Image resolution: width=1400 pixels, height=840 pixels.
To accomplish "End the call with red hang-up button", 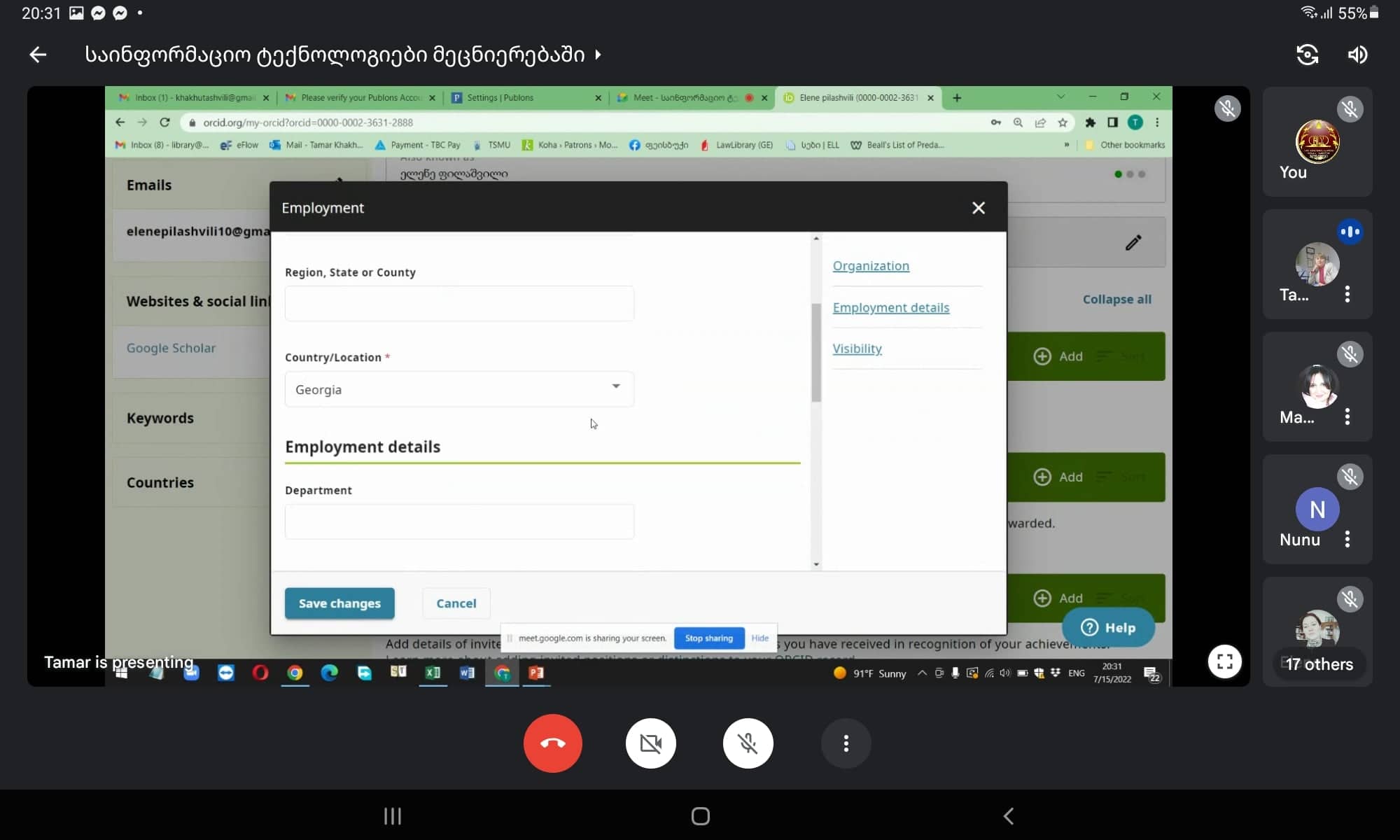I will click(x=552, y=743).
